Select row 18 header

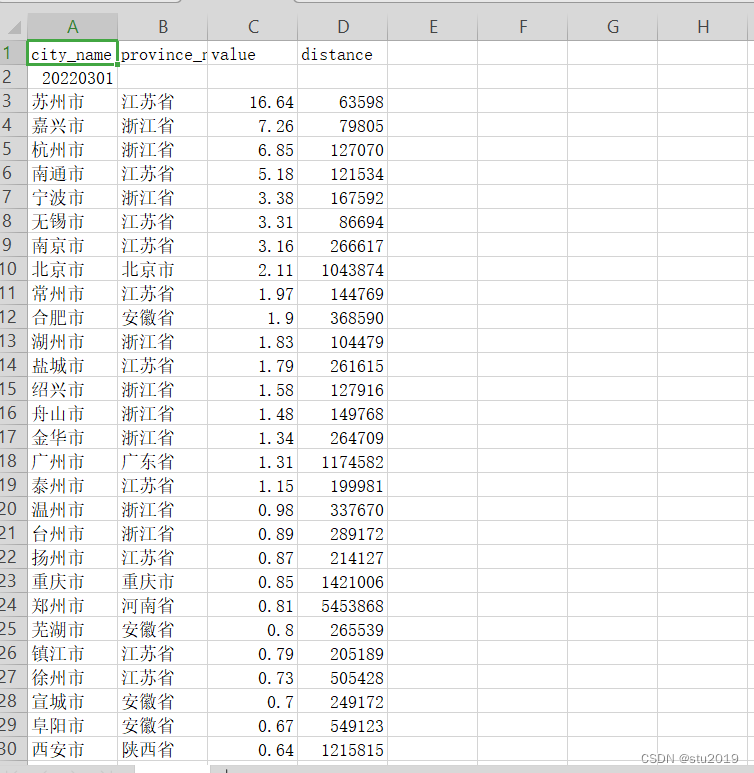(x=13, y=461)
